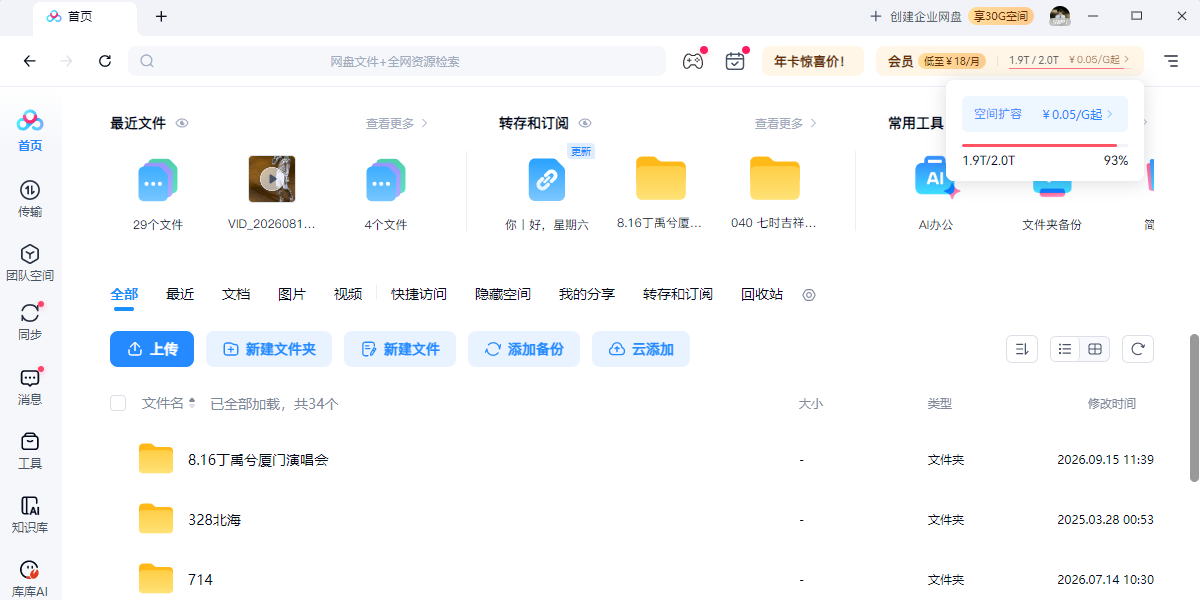This screenshot has height=600, width=1200.
Task: Hide recent files with the 最近文件 eye icon
Action: tap(182, 123)
